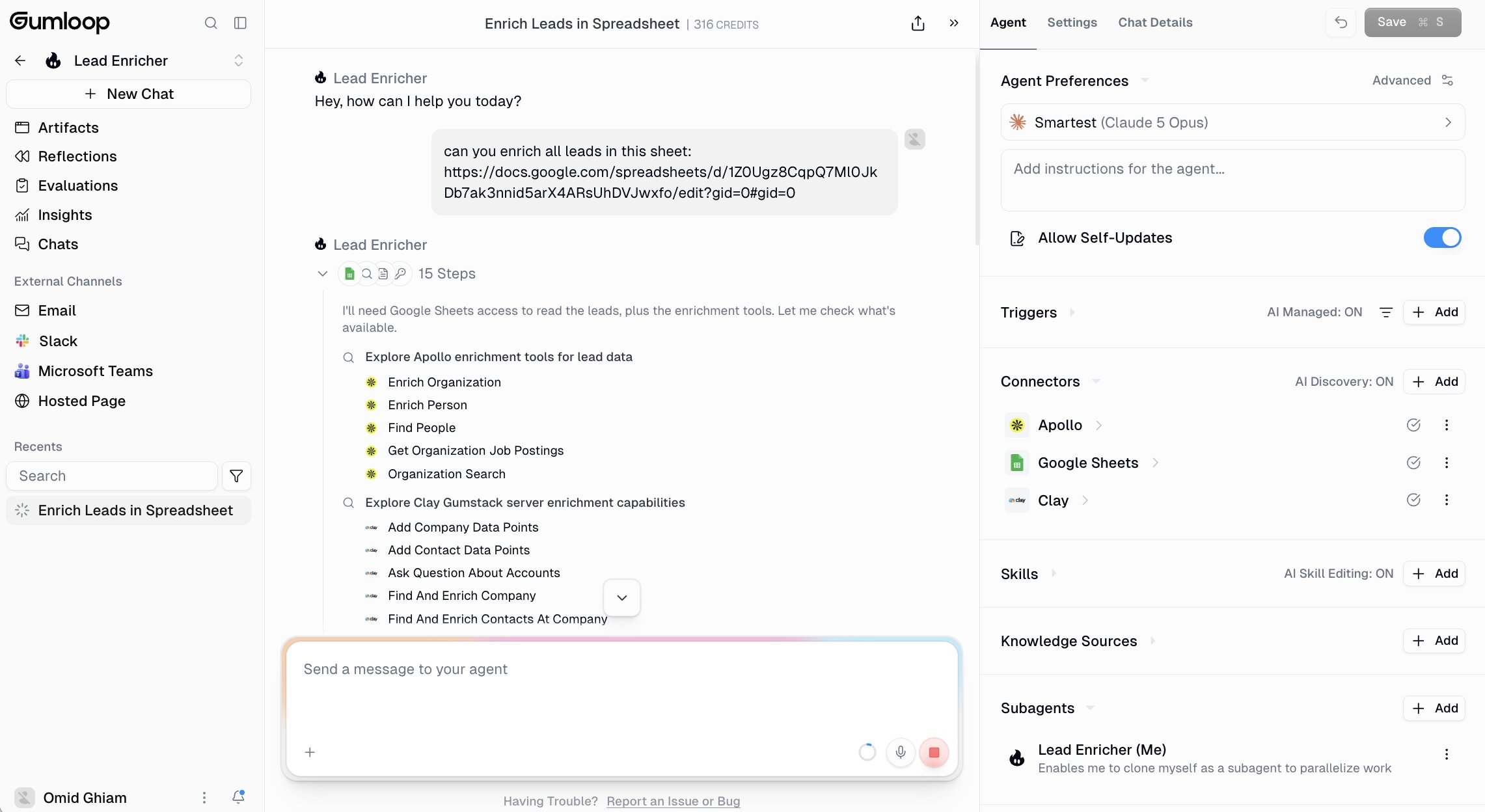
Task: Open Clay connector more options
Action: 1446,500
